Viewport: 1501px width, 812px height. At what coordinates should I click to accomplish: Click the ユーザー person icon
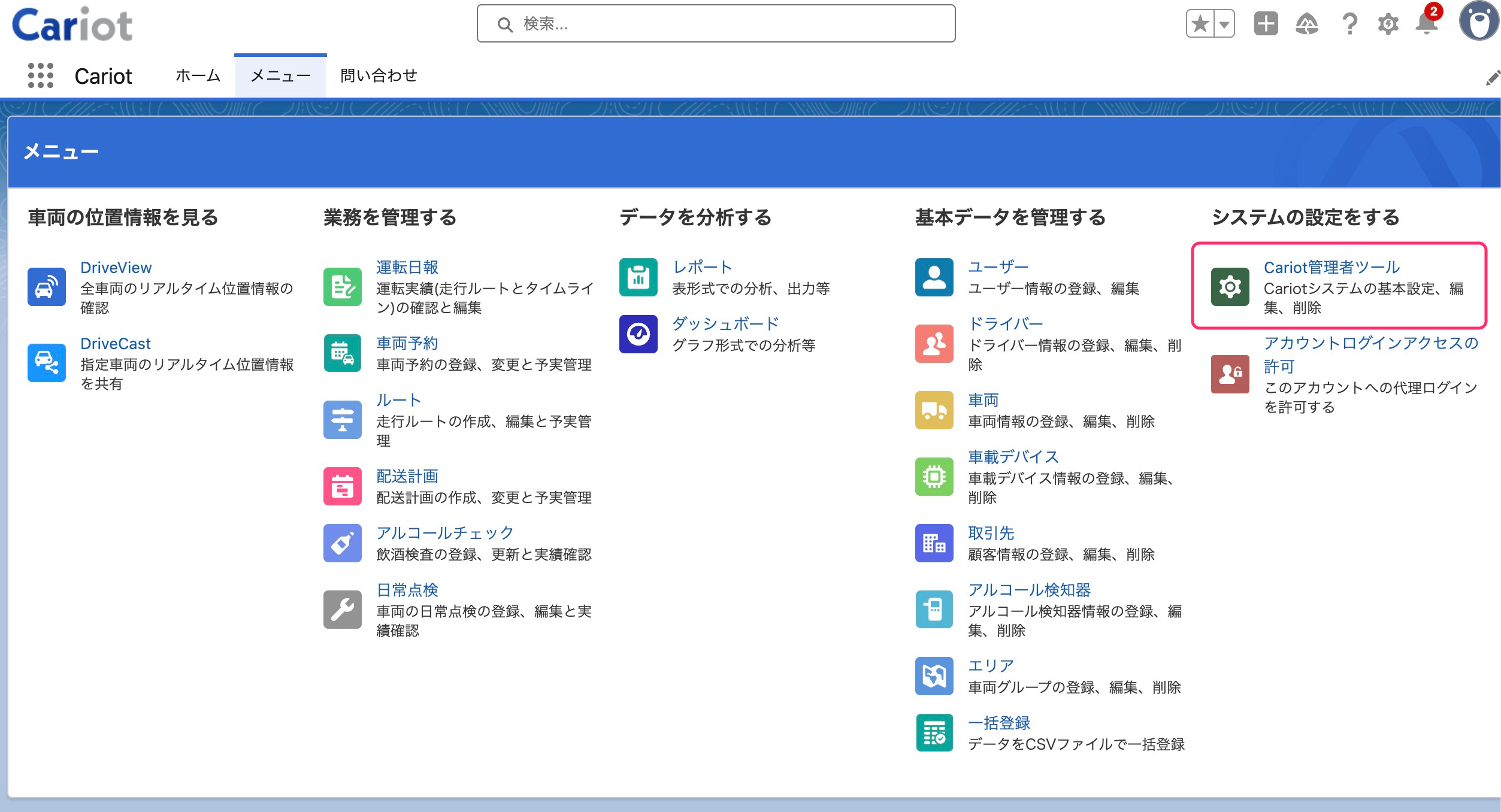pos(934,277)
